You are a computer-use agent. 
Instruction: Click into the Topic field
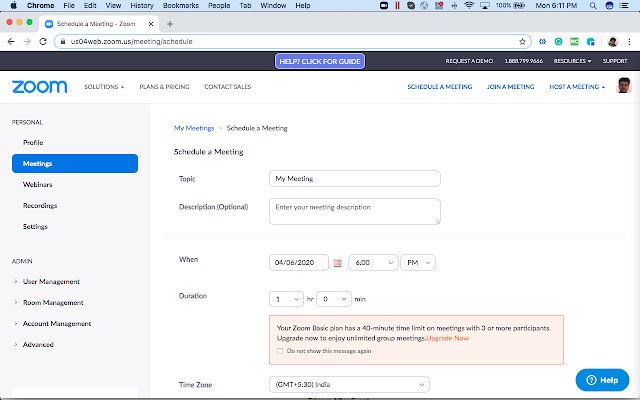[355, 178]
